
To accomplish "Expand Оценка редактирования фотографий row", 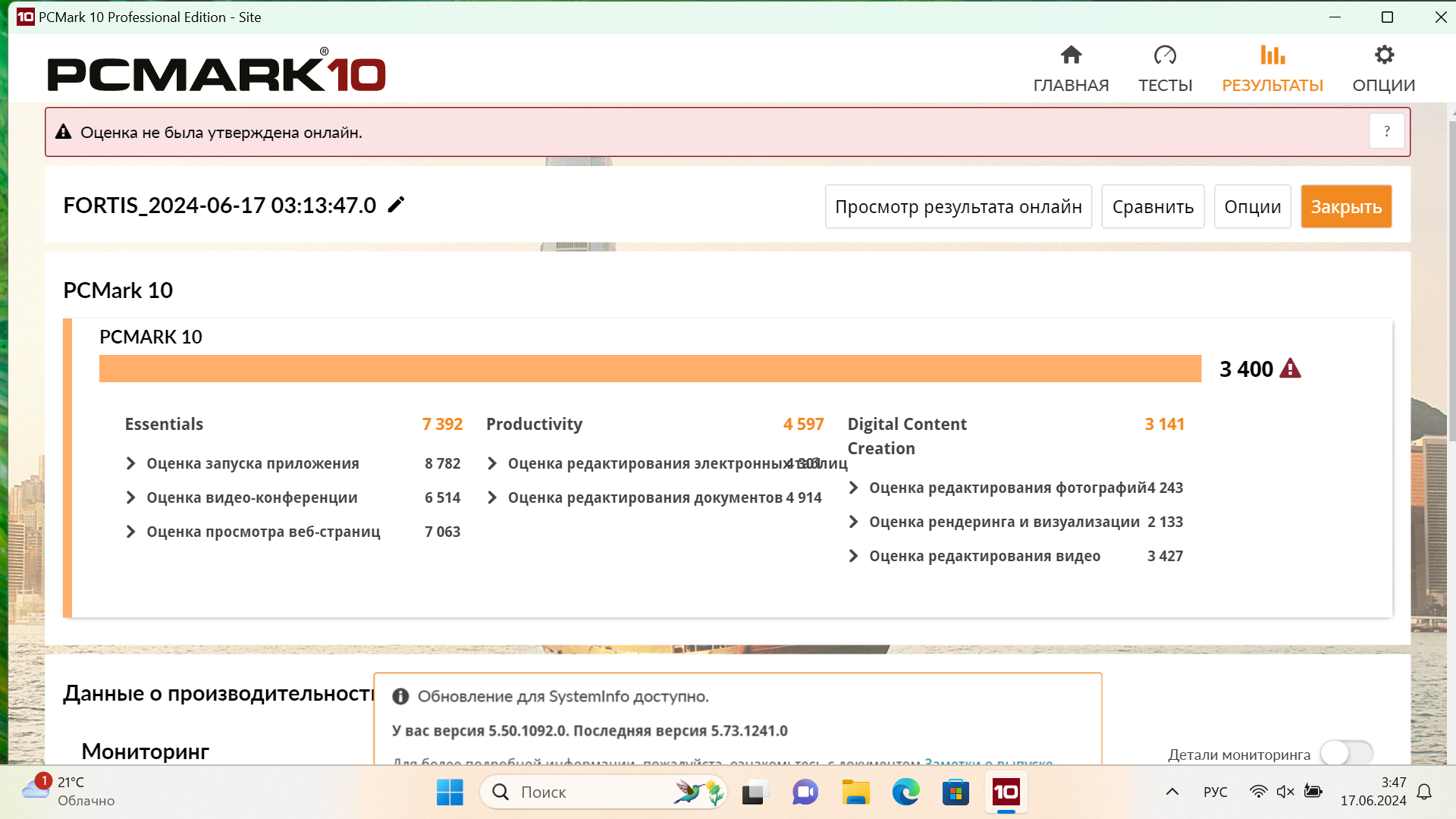I will click(x=853, y=488).
